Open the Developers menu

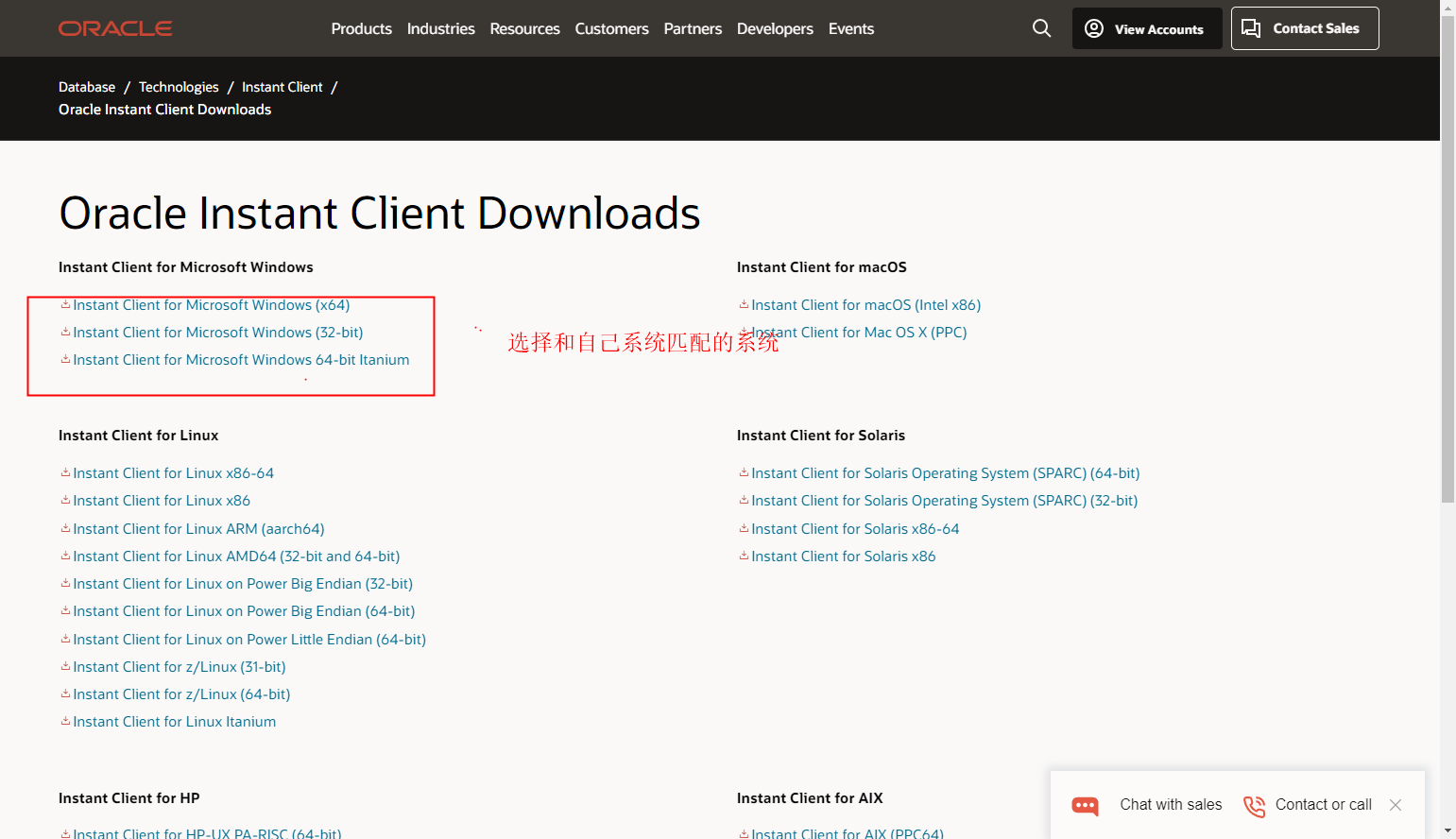775,28
